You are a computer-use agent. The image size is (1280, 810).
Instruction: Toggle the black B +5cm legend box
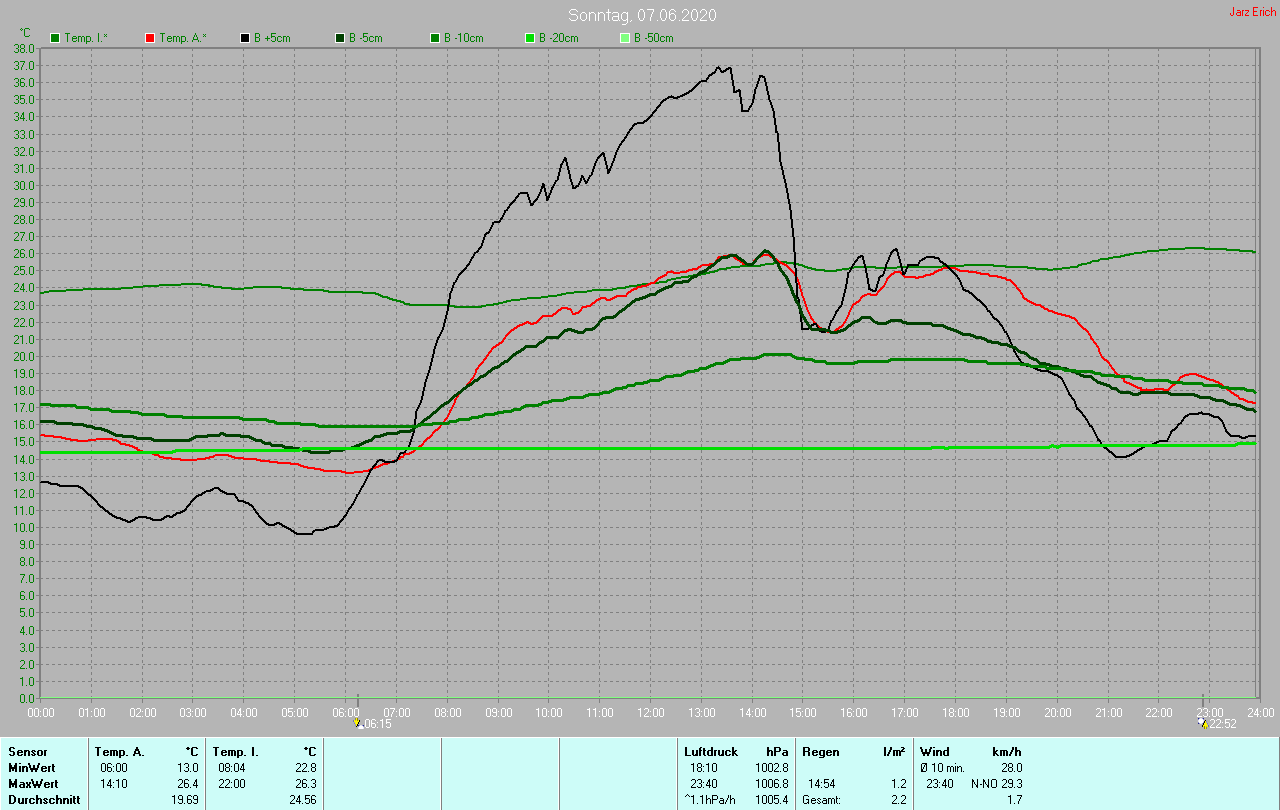(245, 38)
